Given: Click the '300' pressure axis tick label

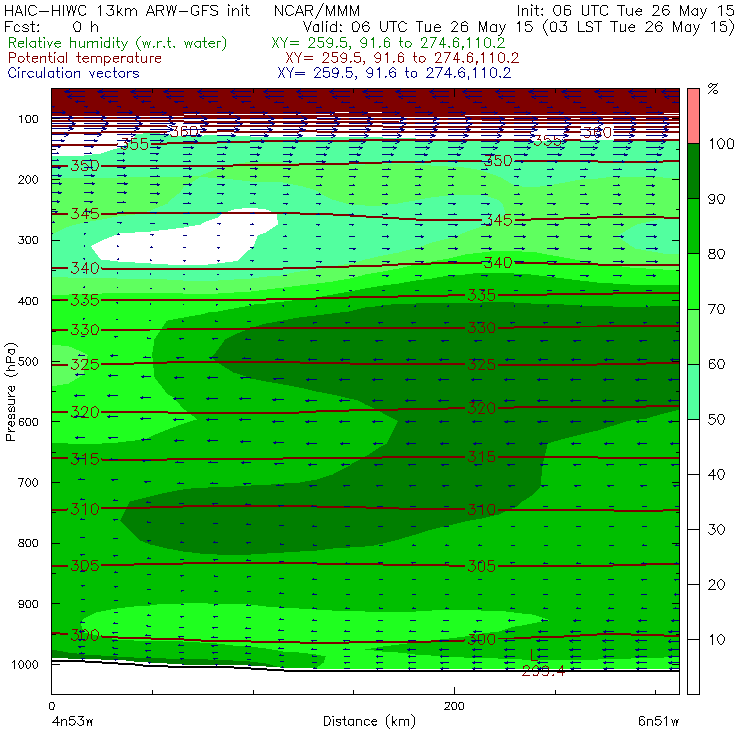Looking at the screenshot, I should pos(28,240).
